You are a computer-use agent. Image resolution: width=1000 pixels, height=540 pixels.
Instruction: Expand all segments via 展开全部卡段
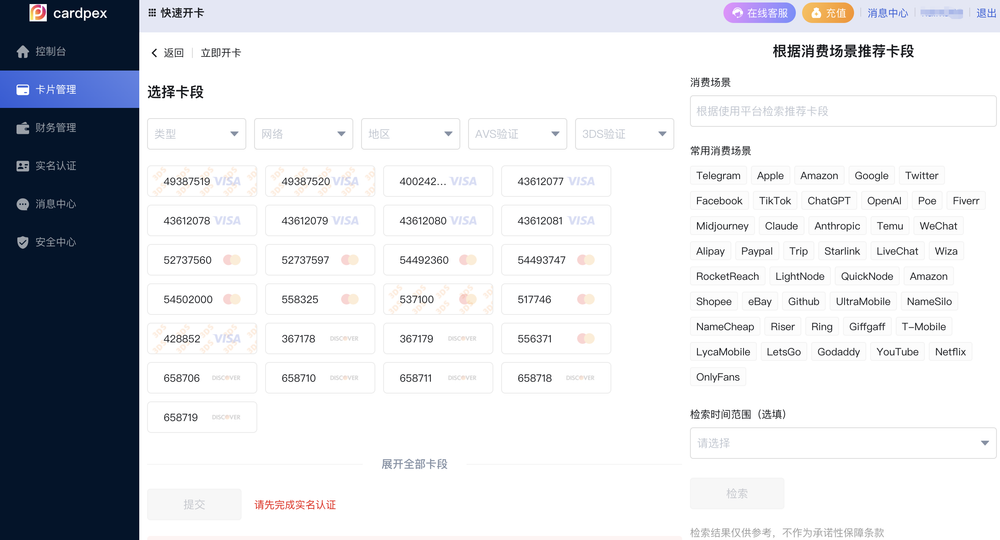click(414, 465)
